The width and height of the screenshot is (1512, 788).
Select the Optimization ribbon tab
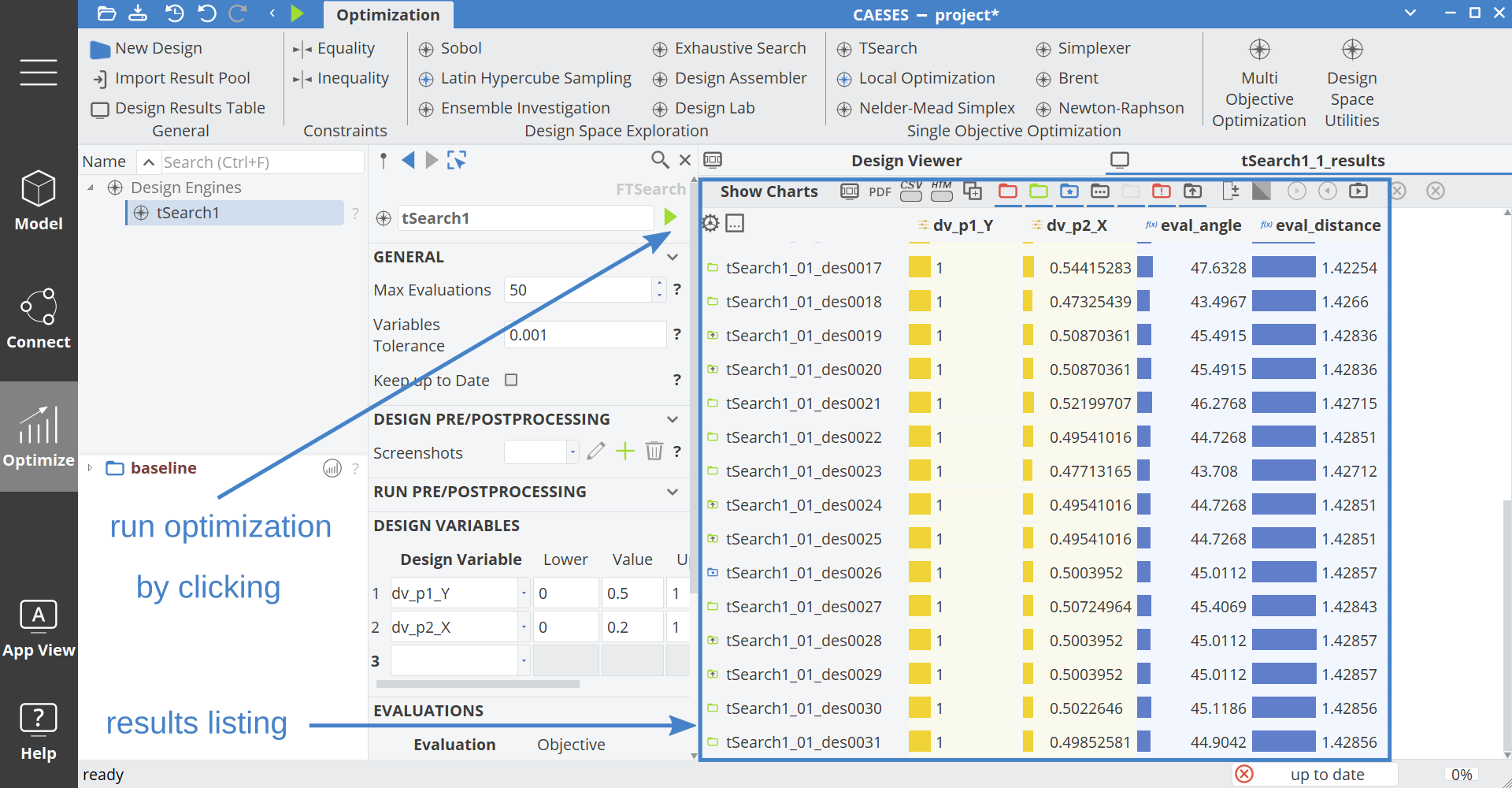pyautogui.click(x=388, y=15)
